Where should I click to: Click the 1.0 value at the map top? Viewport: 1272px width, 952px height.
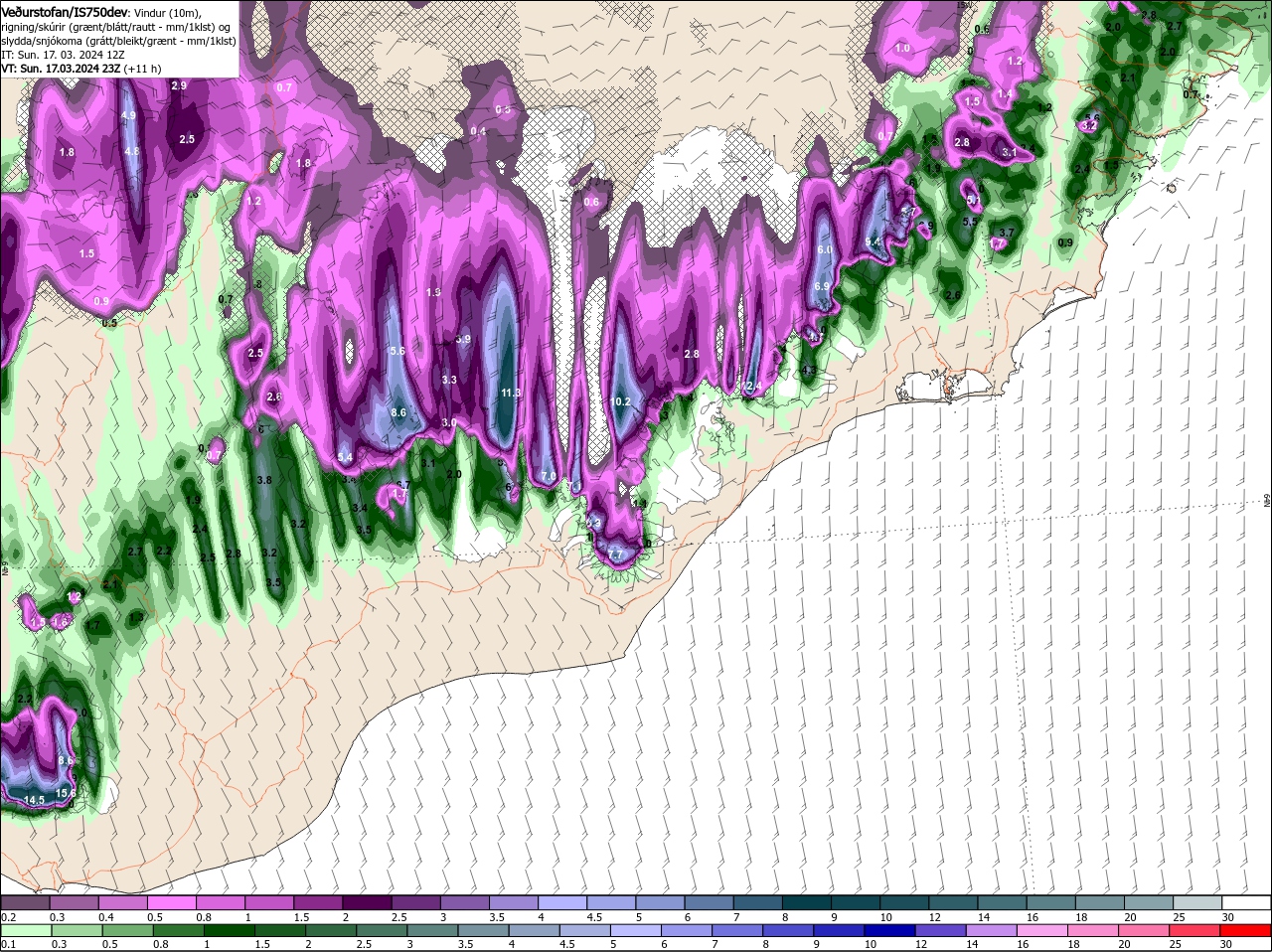pos(902,48)
